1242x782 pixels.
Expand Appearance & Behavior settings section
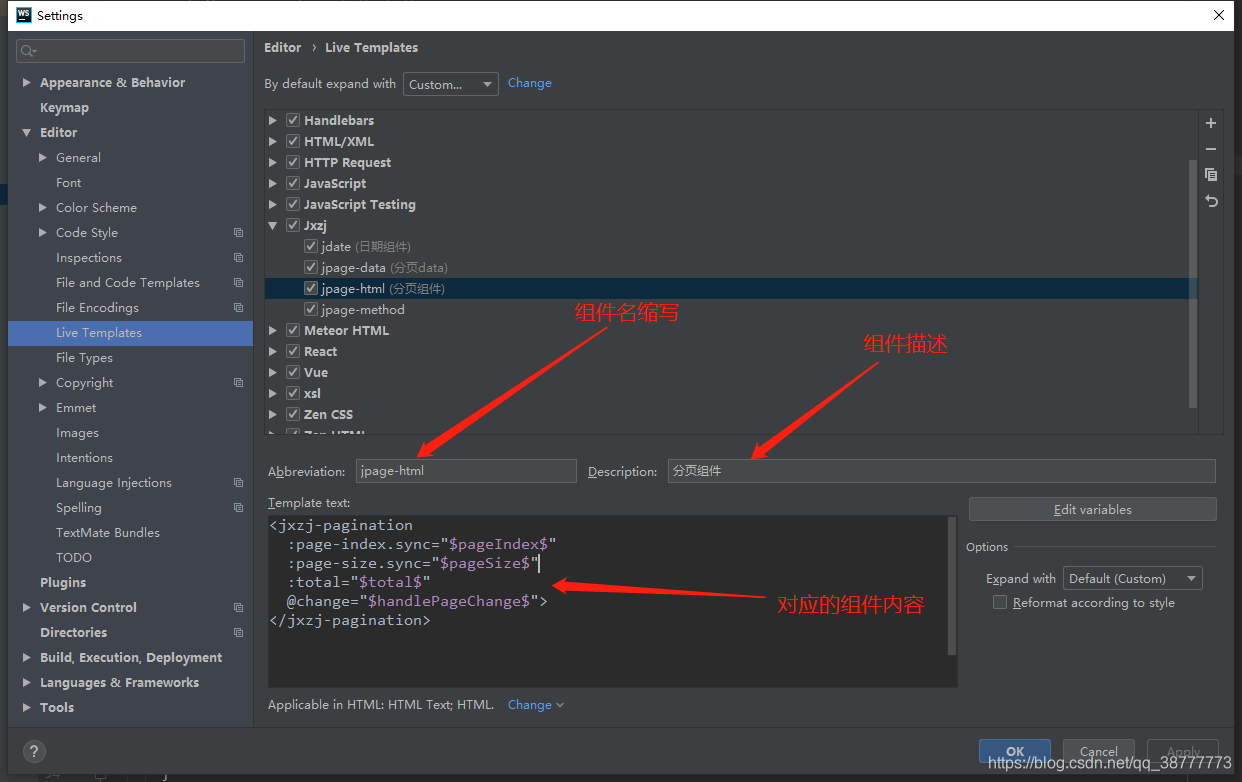(x=27, y=83)
